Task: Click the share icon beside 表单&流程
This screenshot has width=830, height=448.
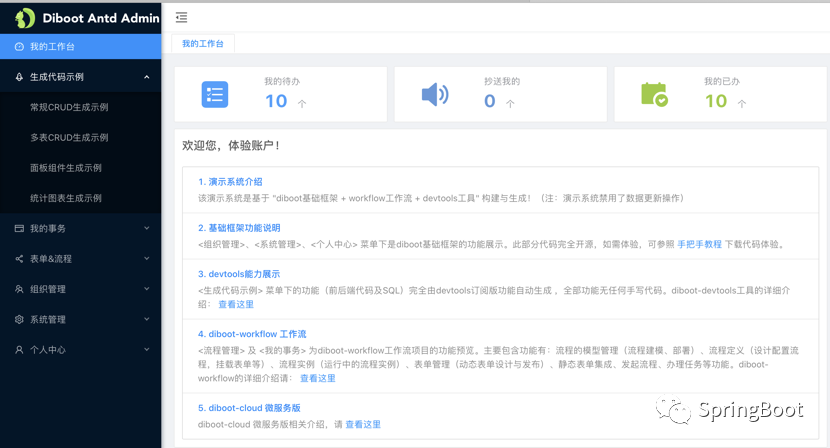Action: pyautogui.click(x=19, y=258)
